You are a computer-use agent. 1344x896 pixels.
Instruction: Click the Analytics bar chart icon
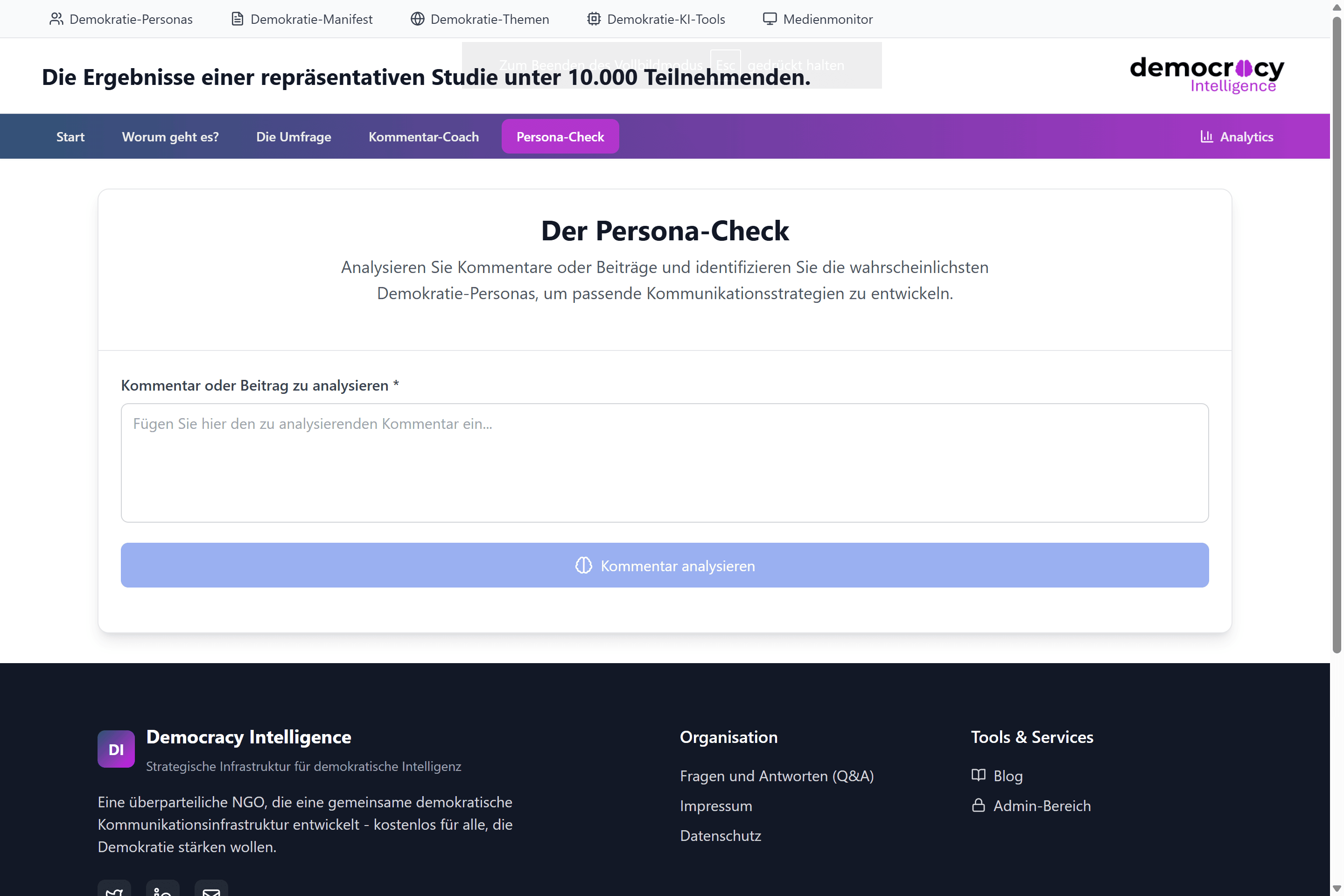pos(1206,137)
